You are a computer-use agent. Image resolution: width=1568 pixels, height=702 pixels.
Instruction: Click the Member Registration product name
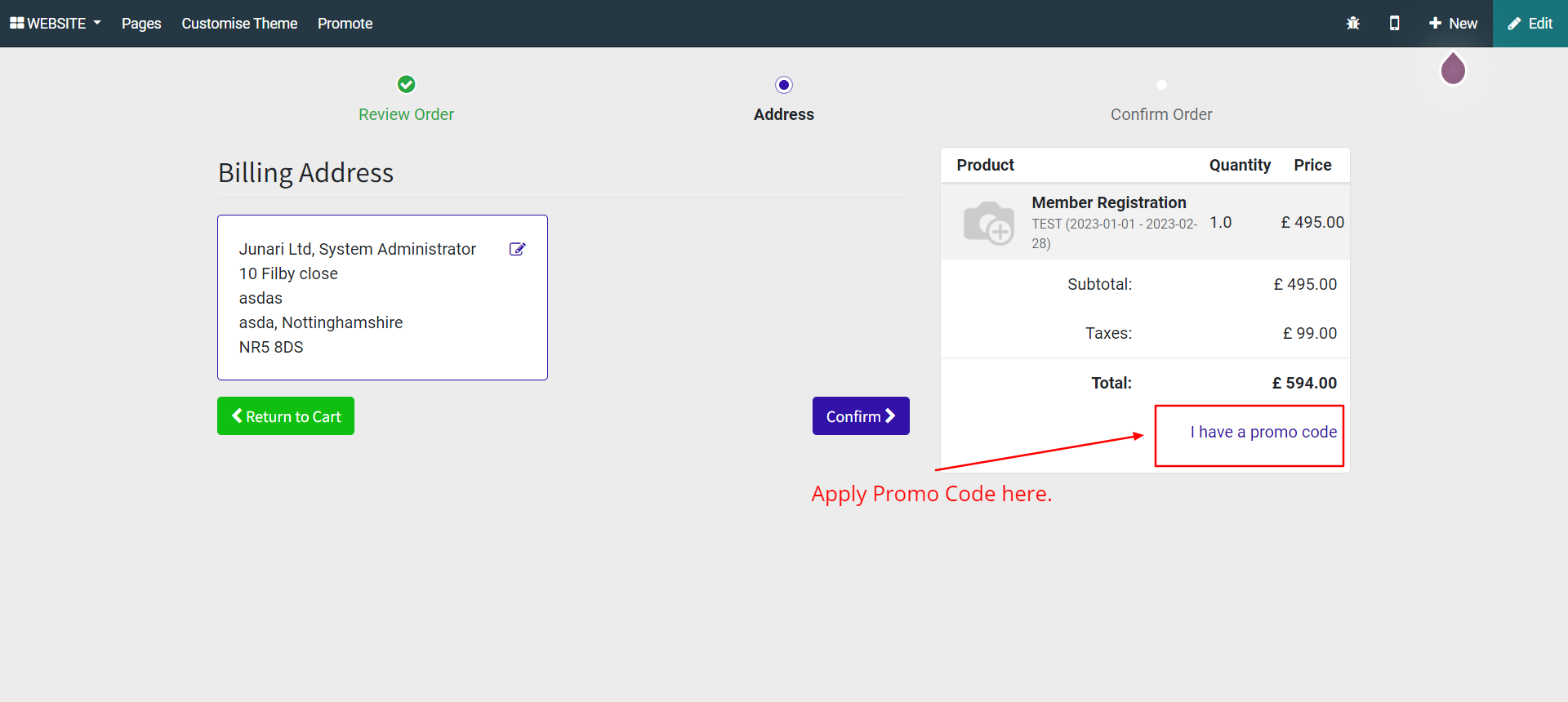1108,202
